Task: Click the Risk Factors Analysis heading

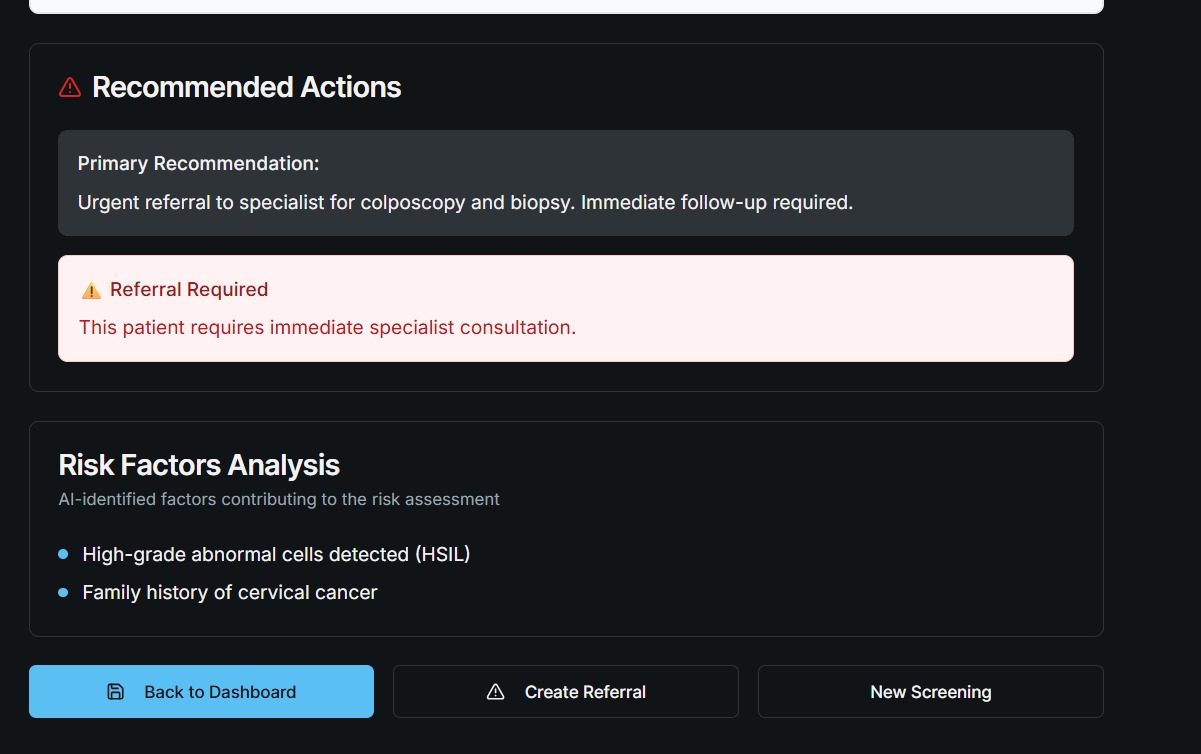Action: (199, 465)
